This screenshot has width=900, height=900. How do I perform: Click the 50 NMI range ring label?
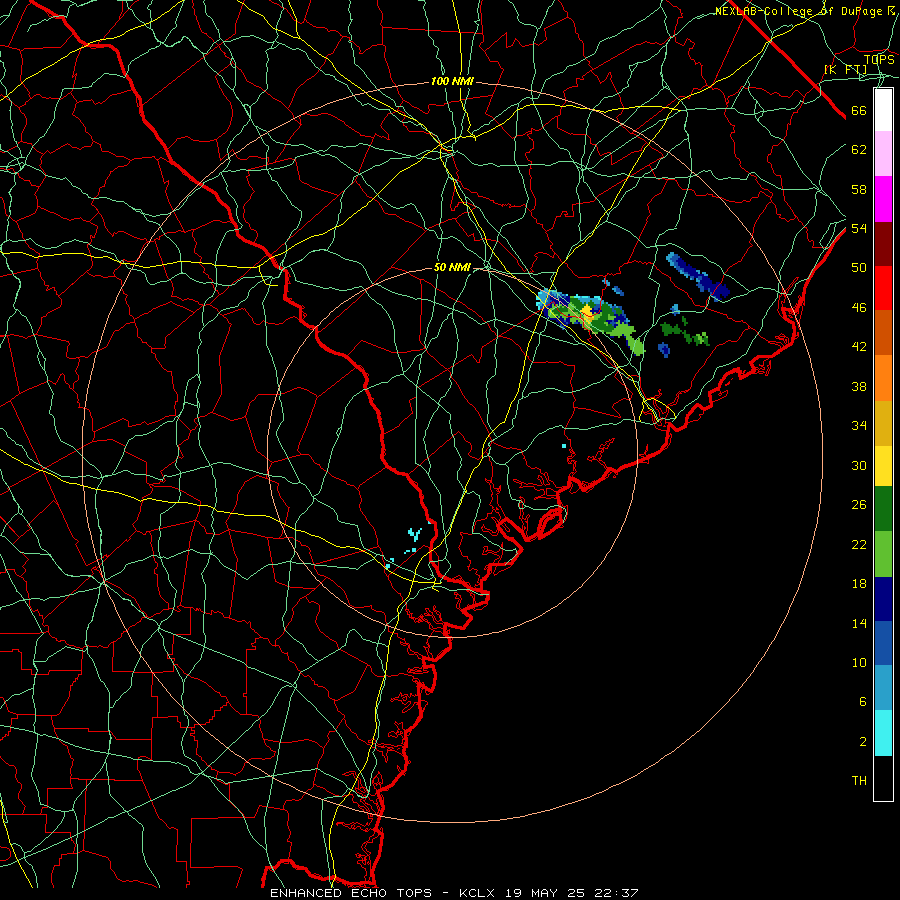(452, 267)
